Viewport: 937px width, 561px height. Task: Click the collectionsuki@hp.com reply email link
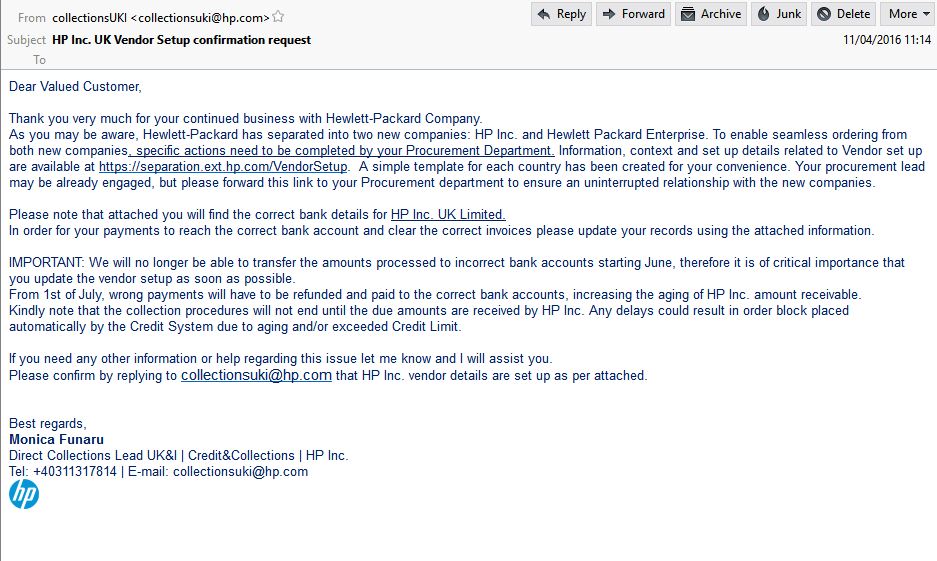pos(256,376)
